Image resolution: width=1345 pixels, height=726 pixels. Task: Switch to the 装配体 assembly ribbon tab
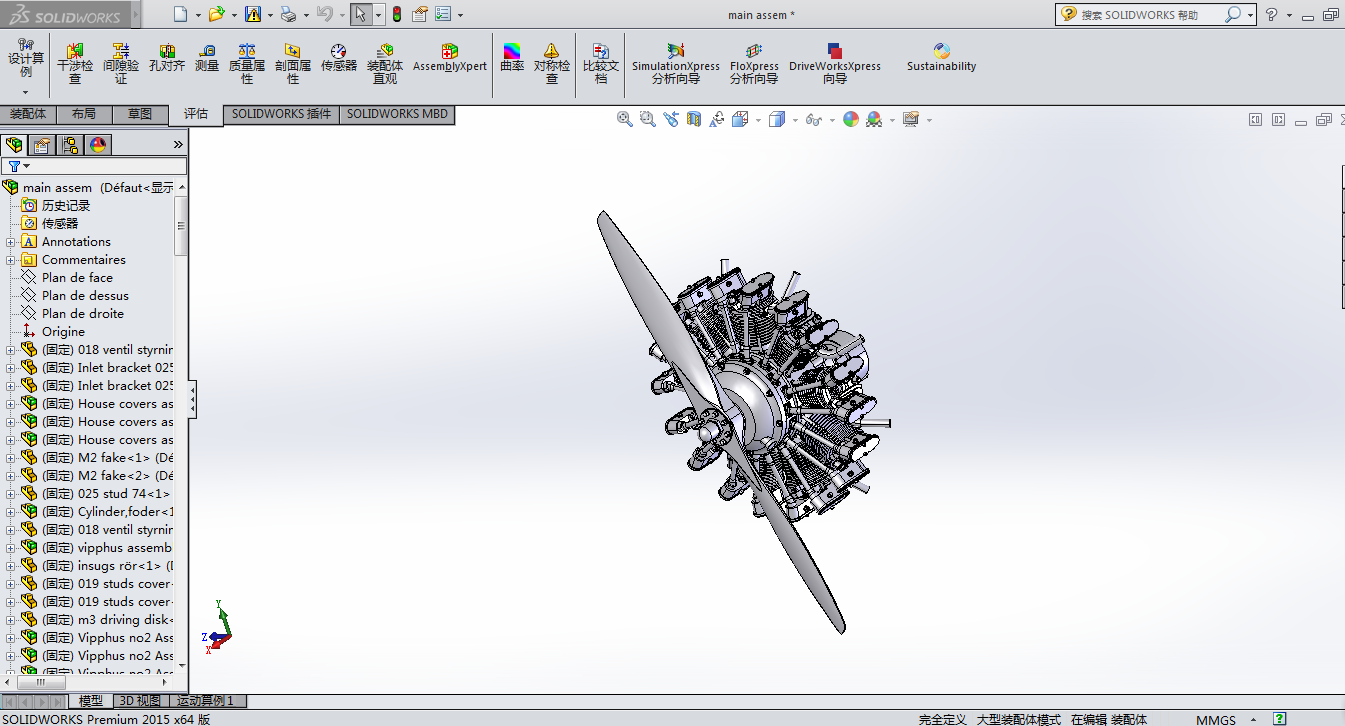(28, 114)
